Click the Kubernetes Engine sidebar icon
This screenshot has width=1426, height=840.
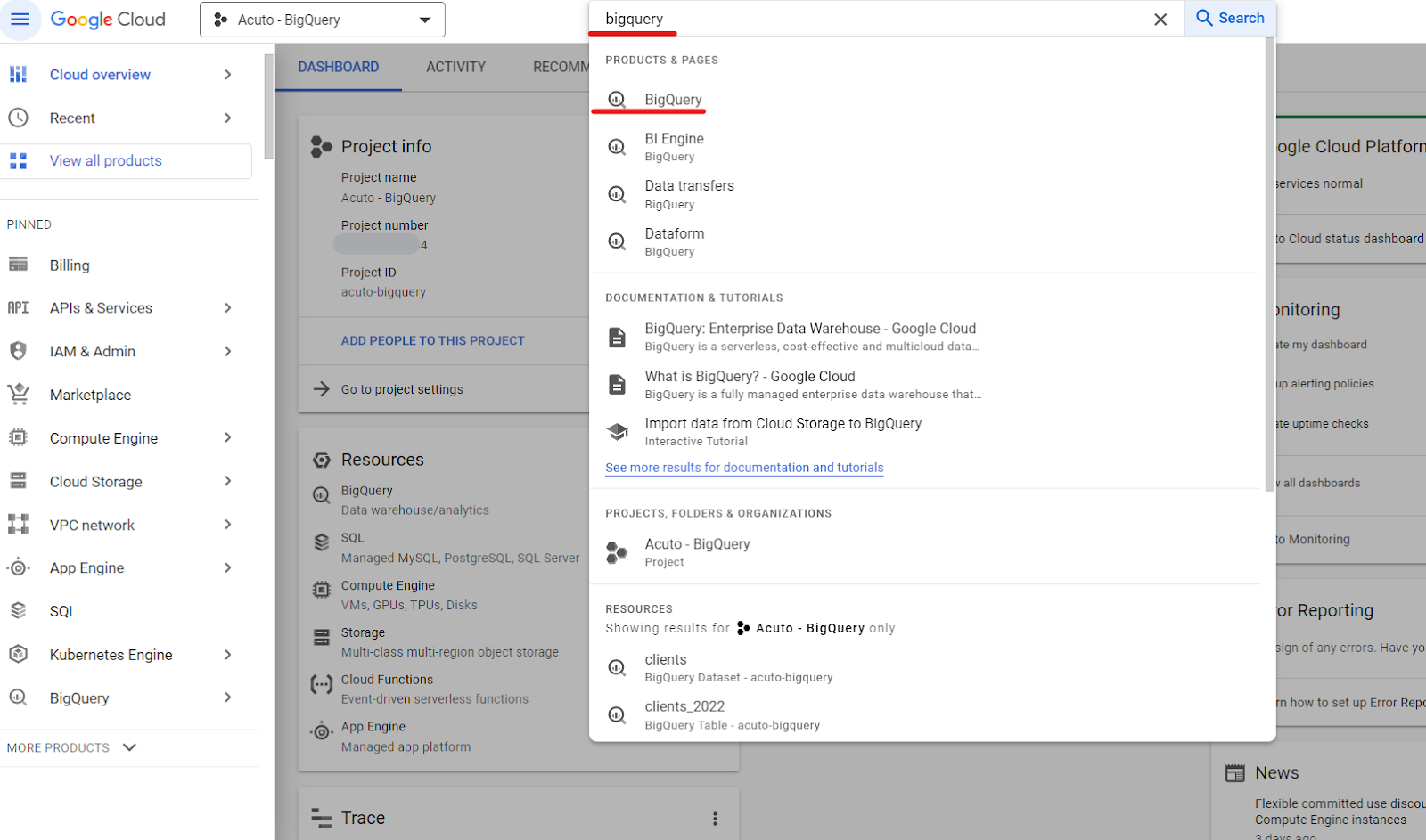(x=18, y=654)
